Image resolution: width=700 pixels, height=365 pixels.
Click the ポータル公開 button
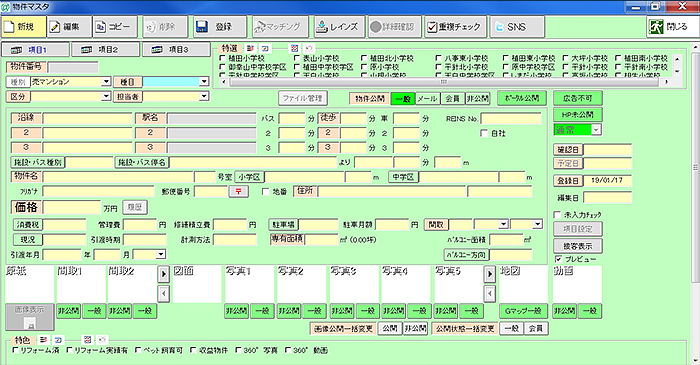point(522,98)
